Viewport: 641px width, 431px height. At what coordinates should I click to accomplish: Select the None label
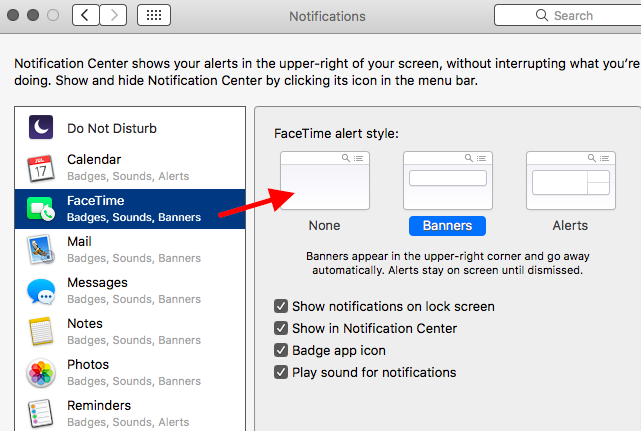325,225
